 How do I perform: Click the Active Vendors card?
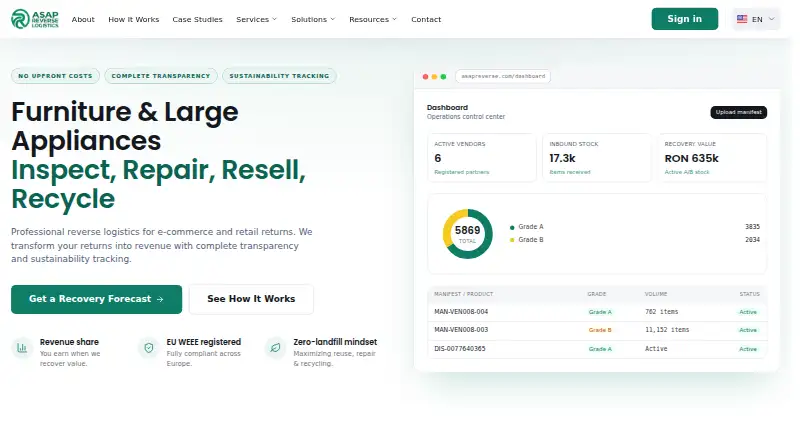pyautogui.click(x=482, y=158)
